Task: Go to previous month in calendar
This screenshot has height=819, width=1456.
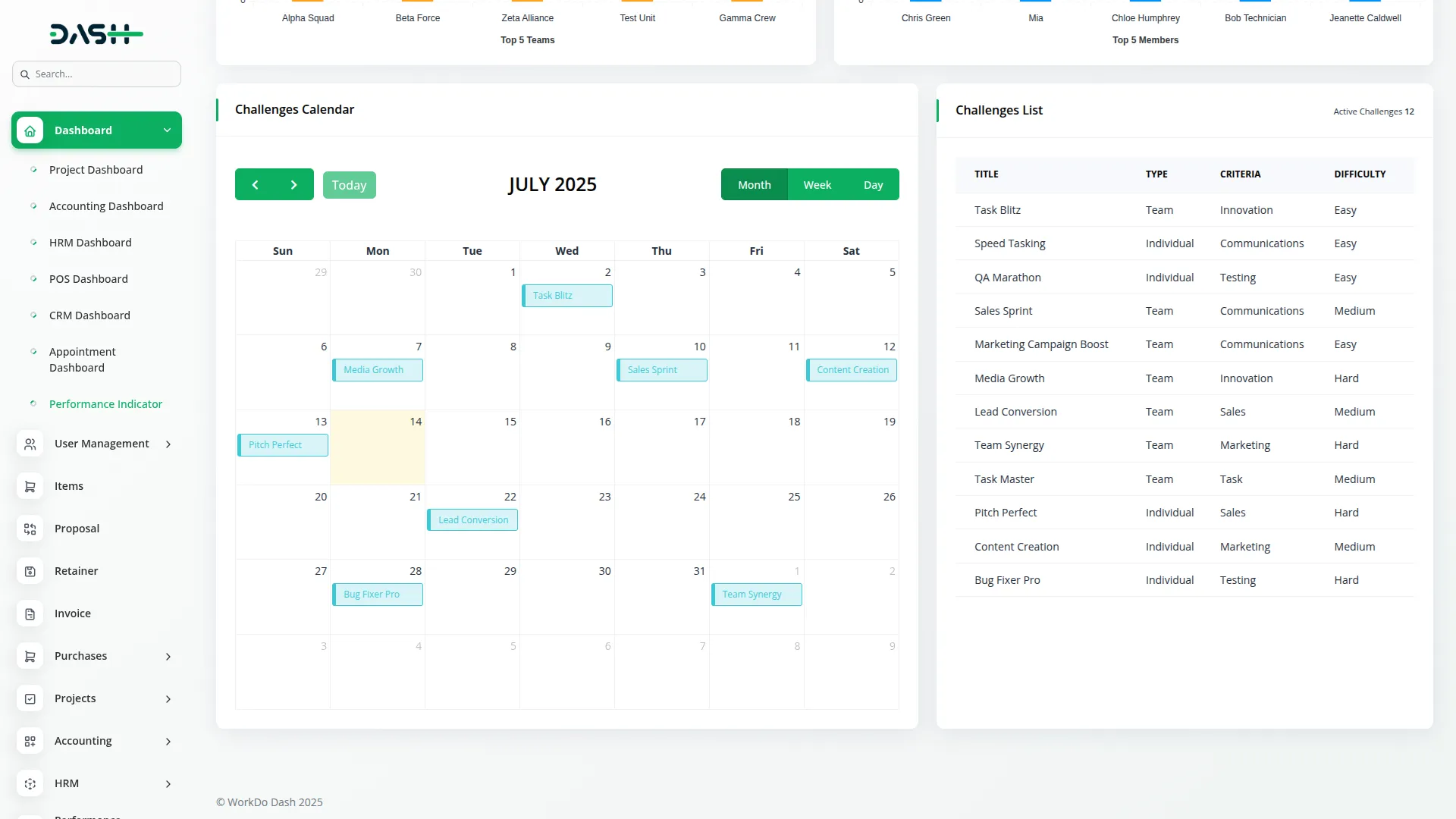Action: click(x=255, y=185)
